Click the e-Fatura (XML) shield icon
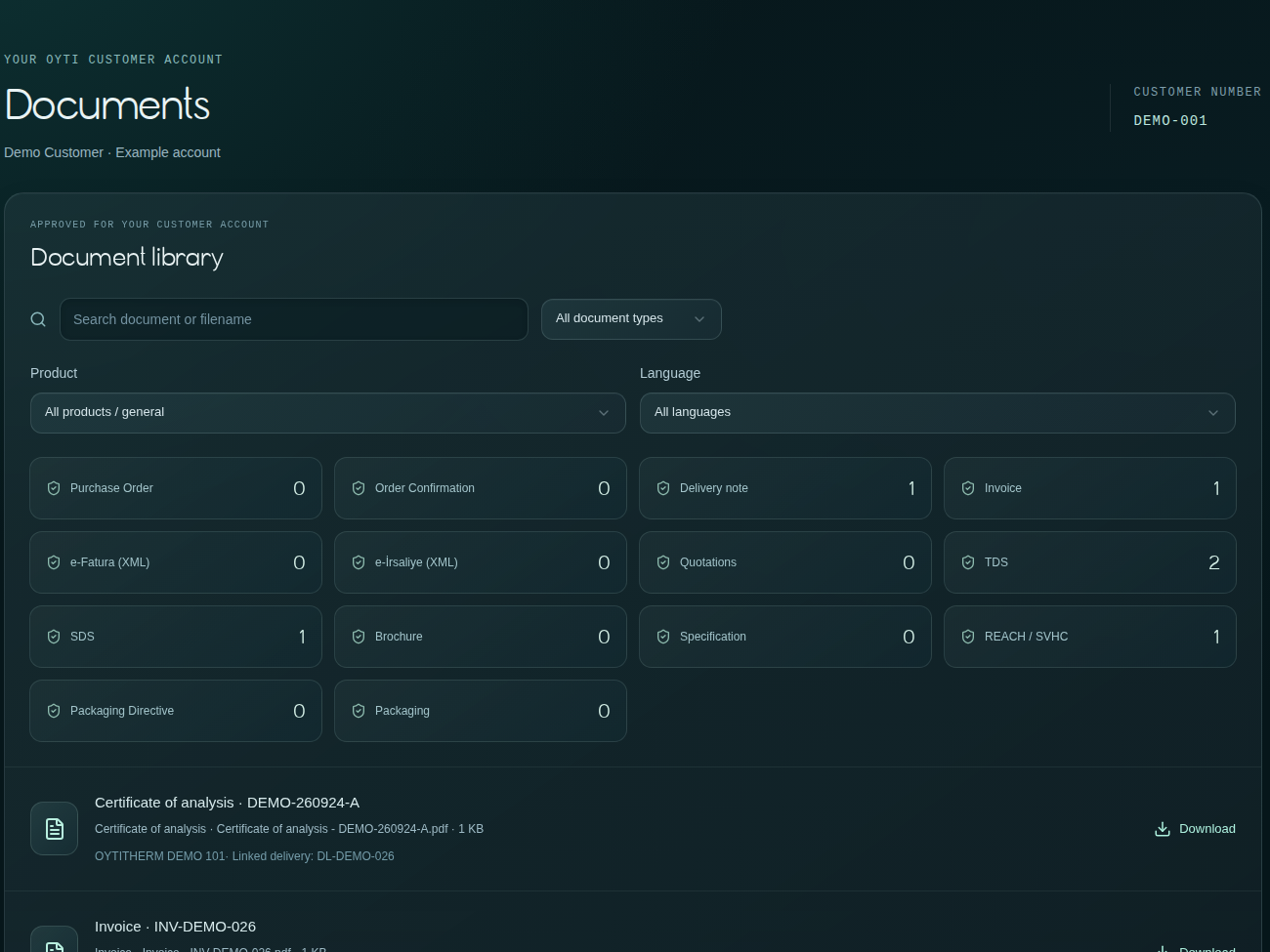The image size is (1270, 952). pos(54,562)
